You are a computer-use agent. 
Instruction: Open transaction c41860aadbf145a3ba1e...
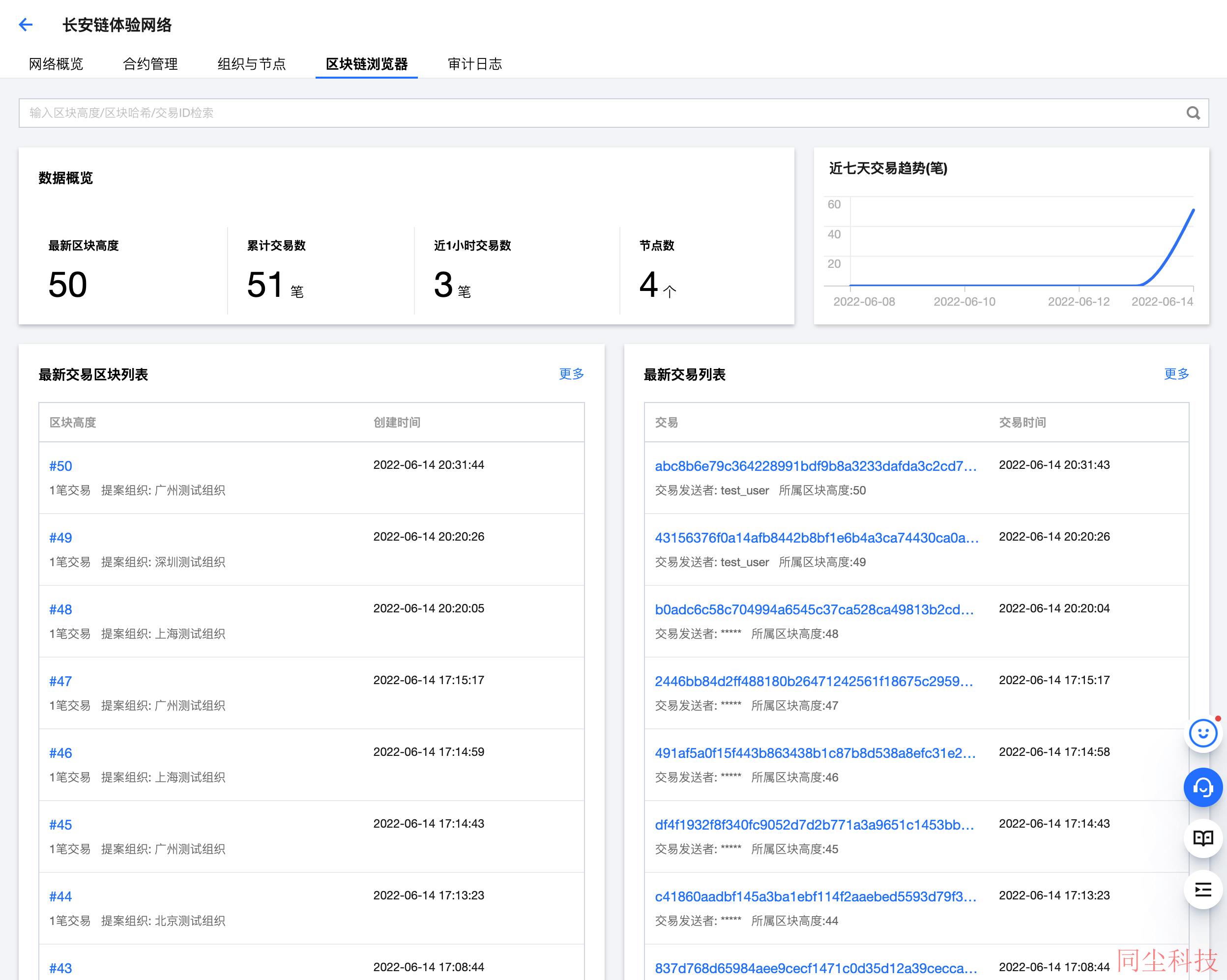816,896
